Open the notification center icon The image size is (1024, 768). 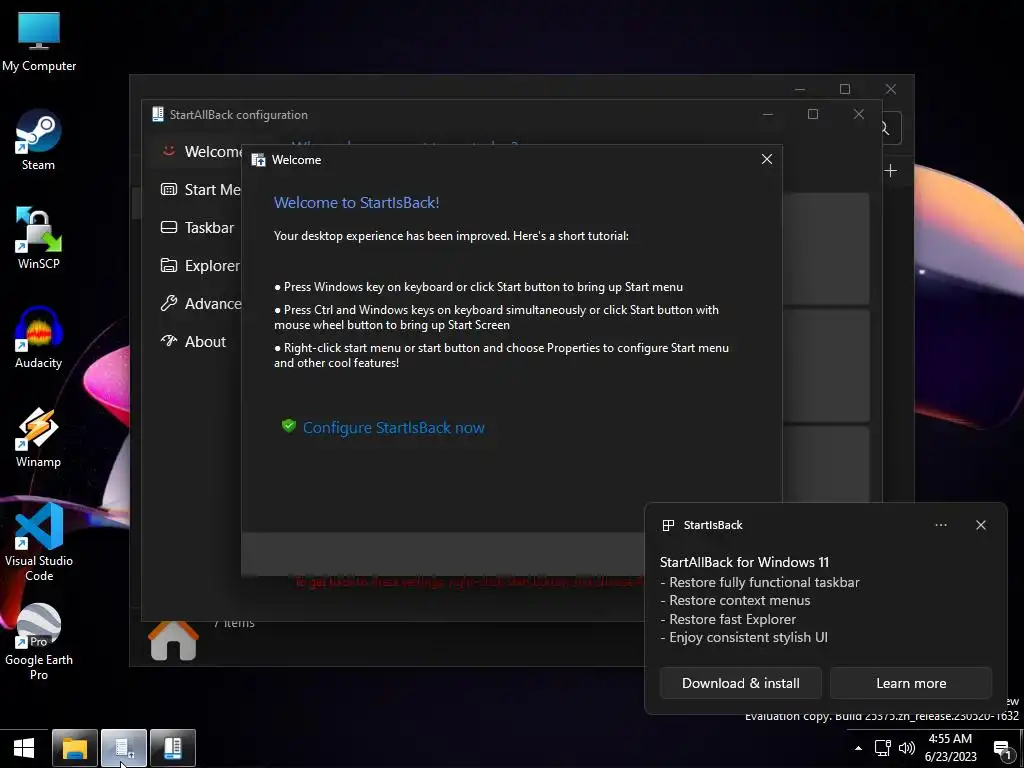1002,749
